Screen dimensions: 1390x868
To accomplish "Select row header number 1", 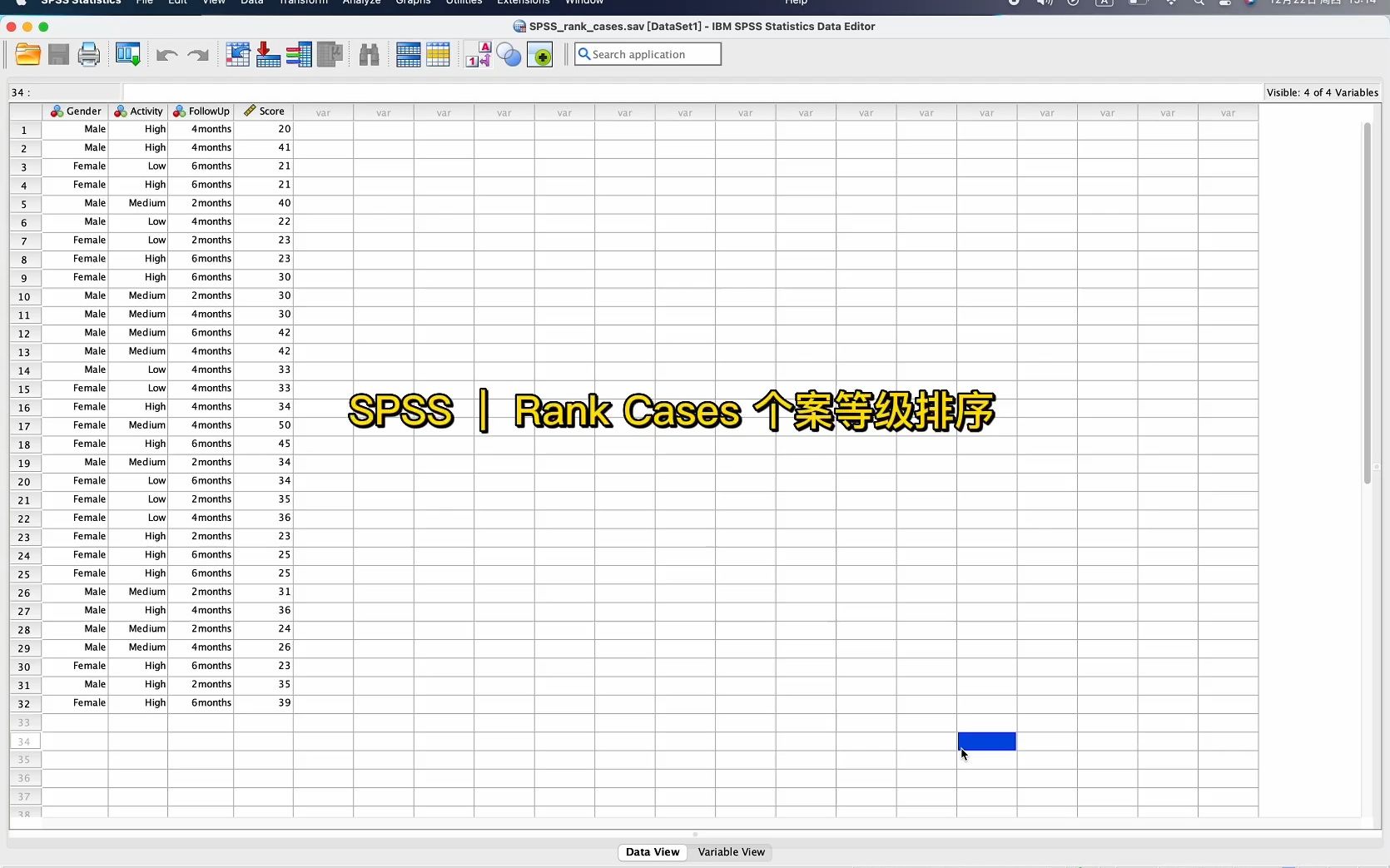I will tap(24, 130).
